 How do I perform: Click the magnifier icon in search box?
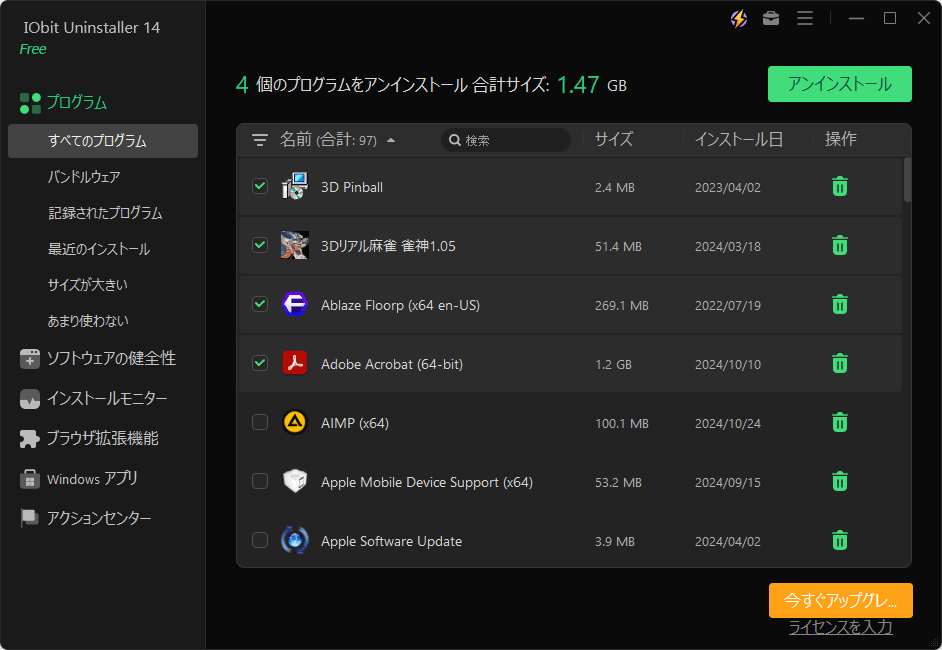click(455, 140)
